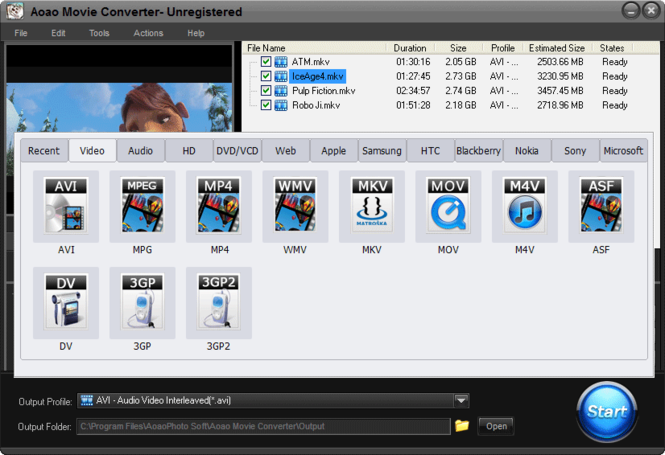The image size is (665, 455).
Task: Select the WMV format icon
Action: 295,207
